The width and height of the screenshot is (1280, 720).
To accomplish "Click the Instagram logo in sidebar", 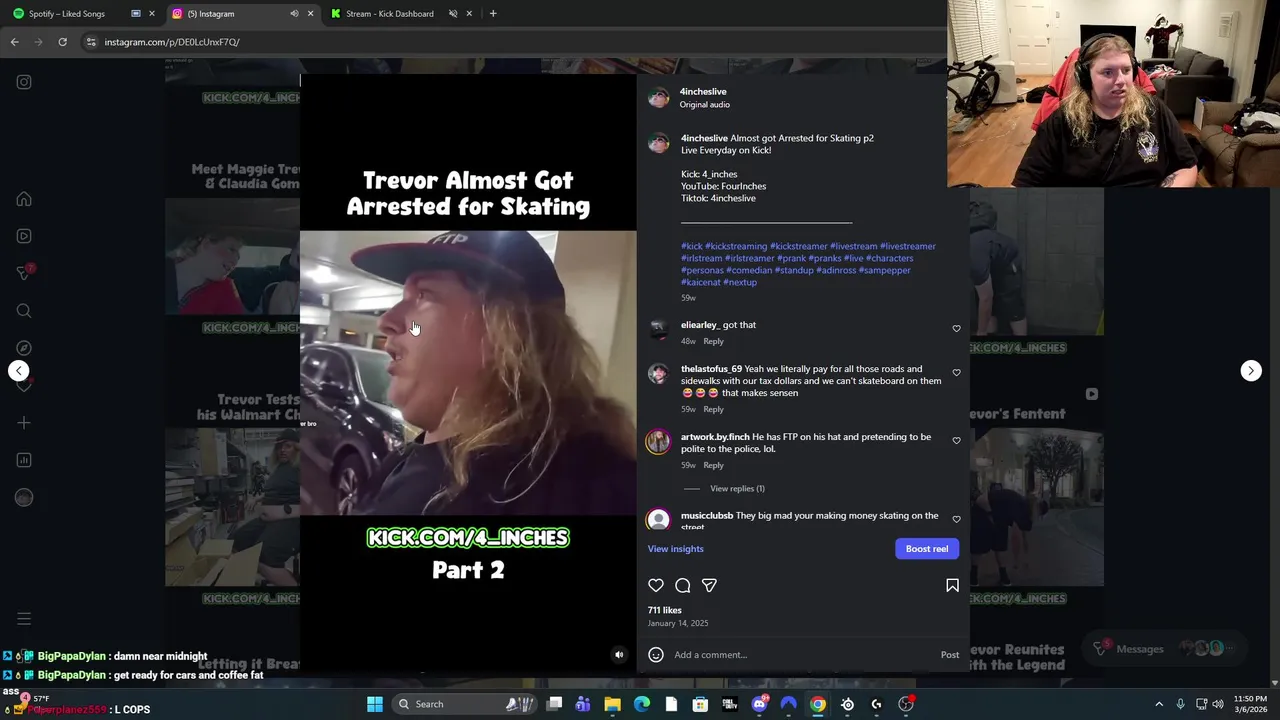I will 24,82.
